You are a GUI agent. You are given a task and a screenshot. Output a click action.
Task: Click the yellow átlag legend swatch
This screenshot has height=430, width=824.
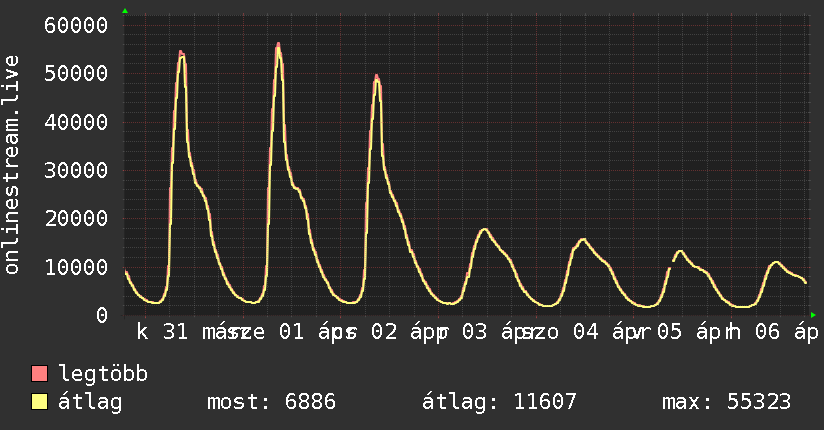(39, 402)
